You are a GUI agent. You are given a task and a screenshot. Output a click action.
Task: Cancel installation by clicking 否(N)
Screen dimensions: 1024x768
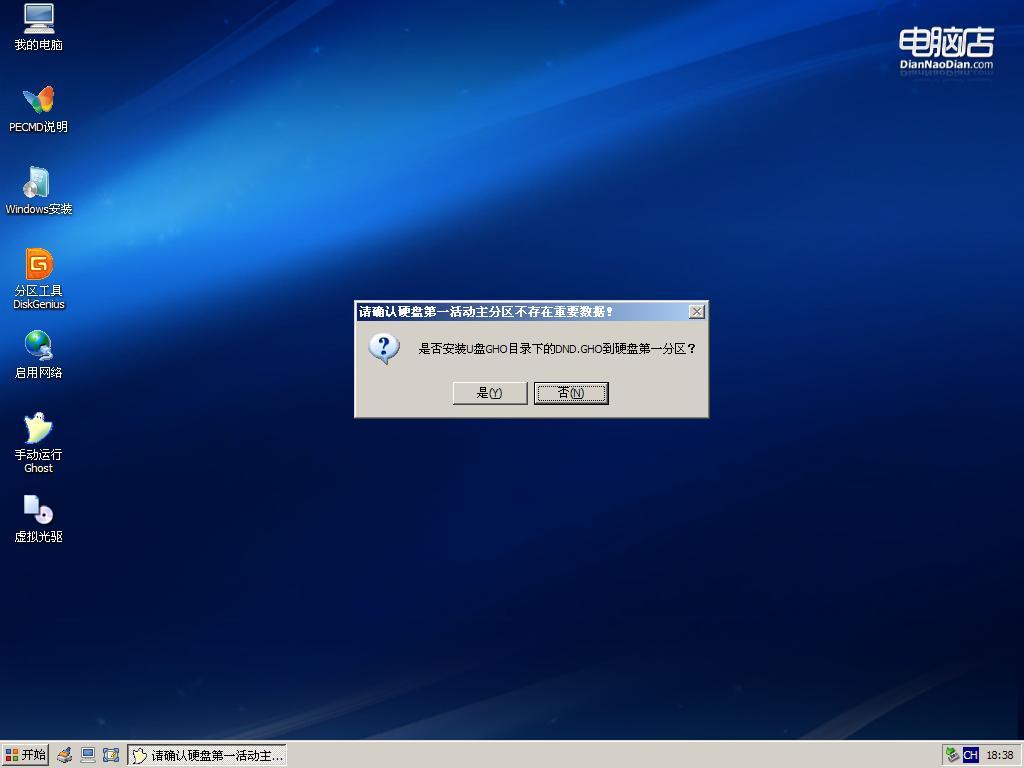tap(571, 393)
